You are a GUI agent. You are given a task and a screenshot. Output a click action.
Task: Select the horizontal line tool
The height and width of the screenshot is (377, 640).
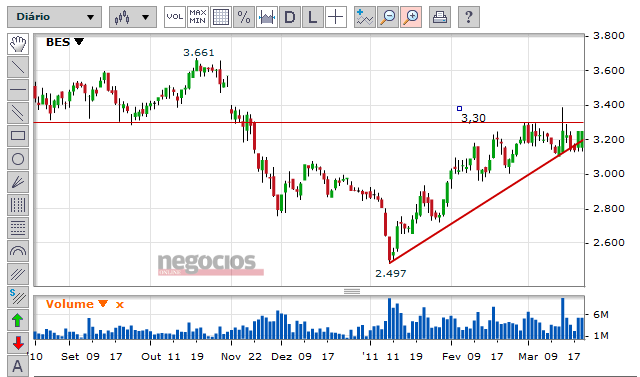click(18, 90)
